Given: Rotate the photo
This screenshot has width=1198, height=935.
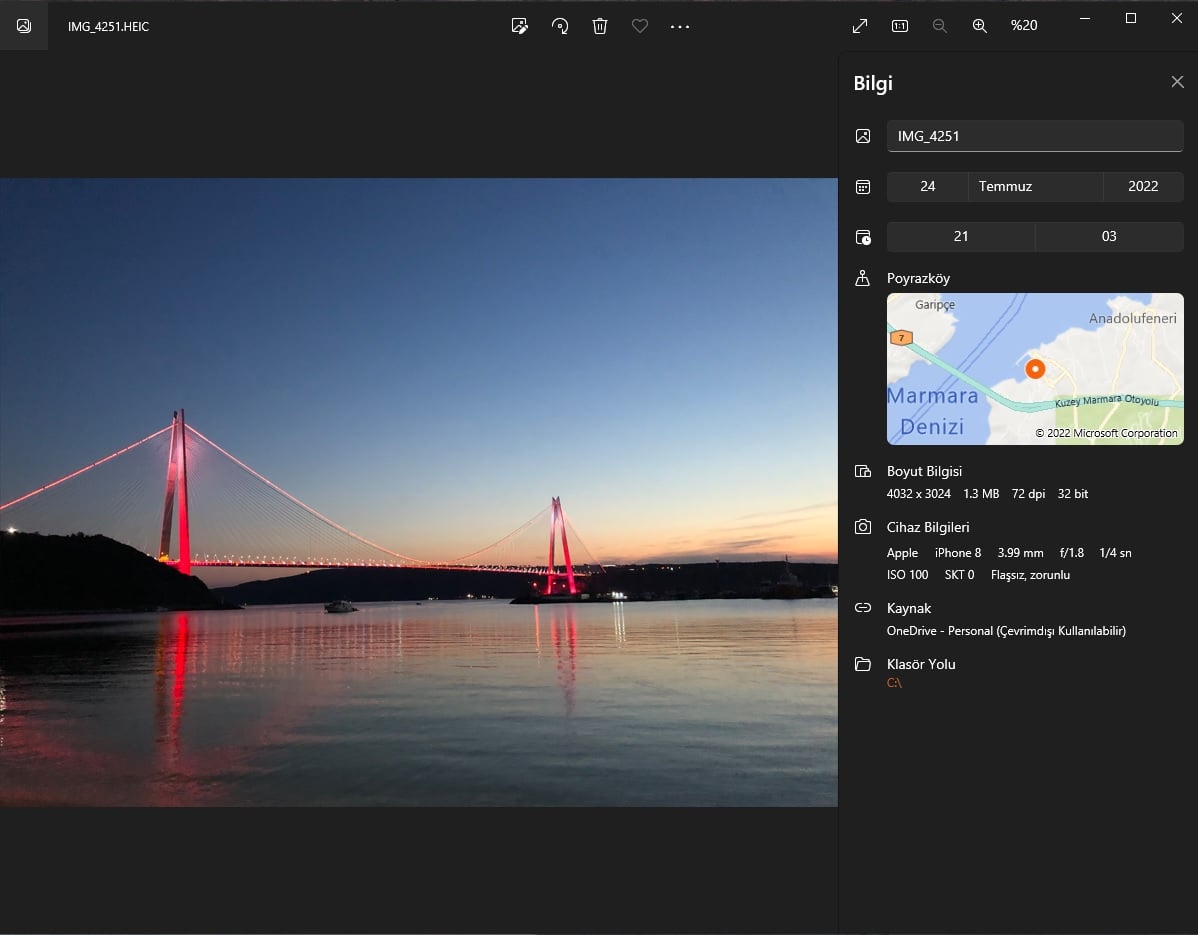Looking at the screenshot, I should (560, 26).
